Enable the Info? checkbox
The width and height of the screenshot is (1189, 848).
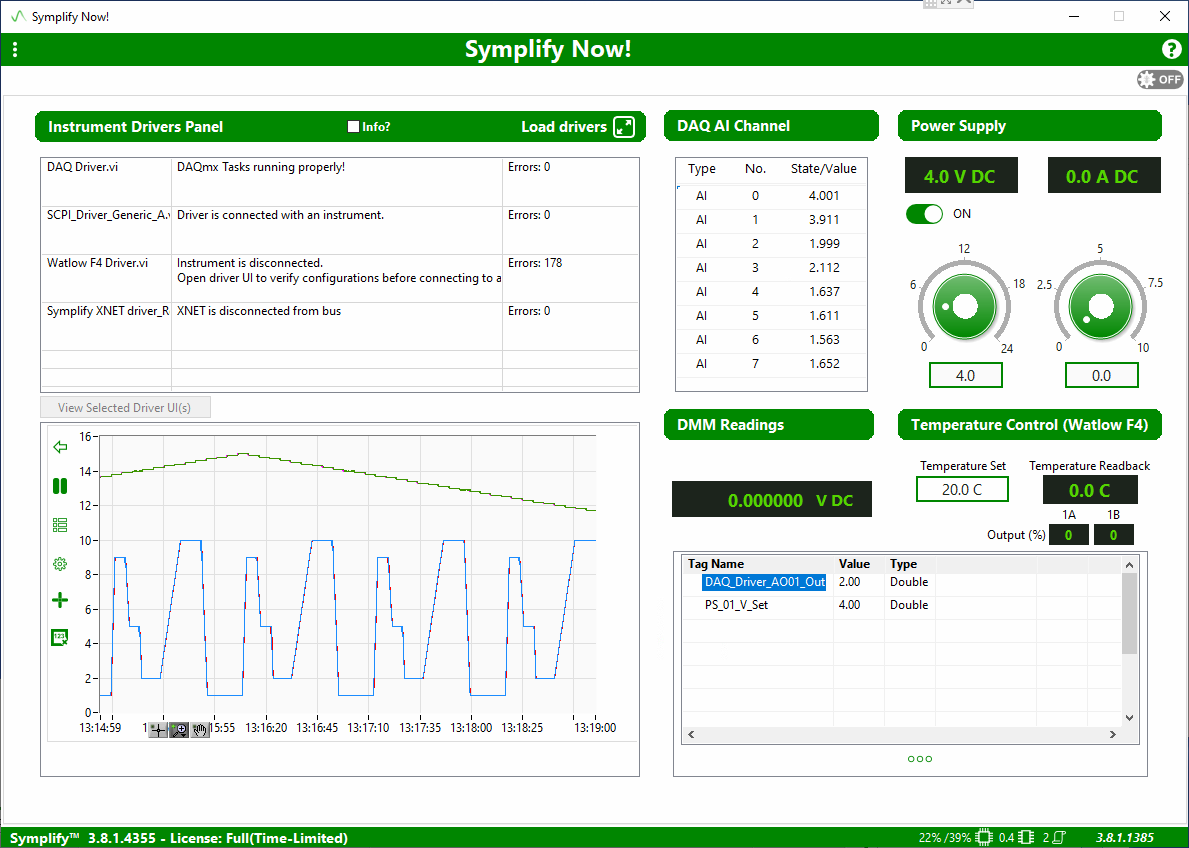pyautogui.click(x=352, y=126)
